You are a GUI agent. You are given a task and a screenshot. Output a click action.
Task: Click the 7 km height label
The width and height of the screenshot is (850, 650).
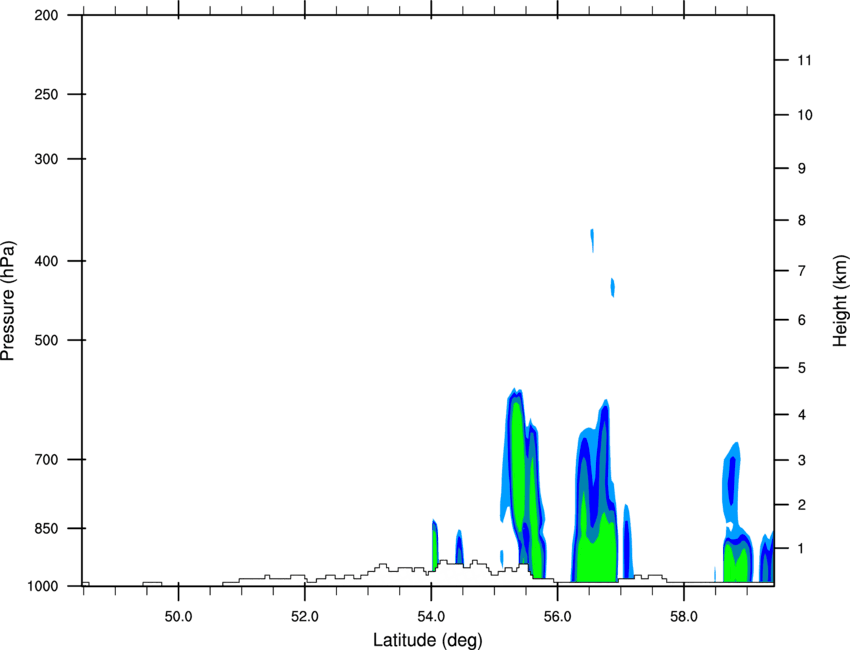click(802, 271)
